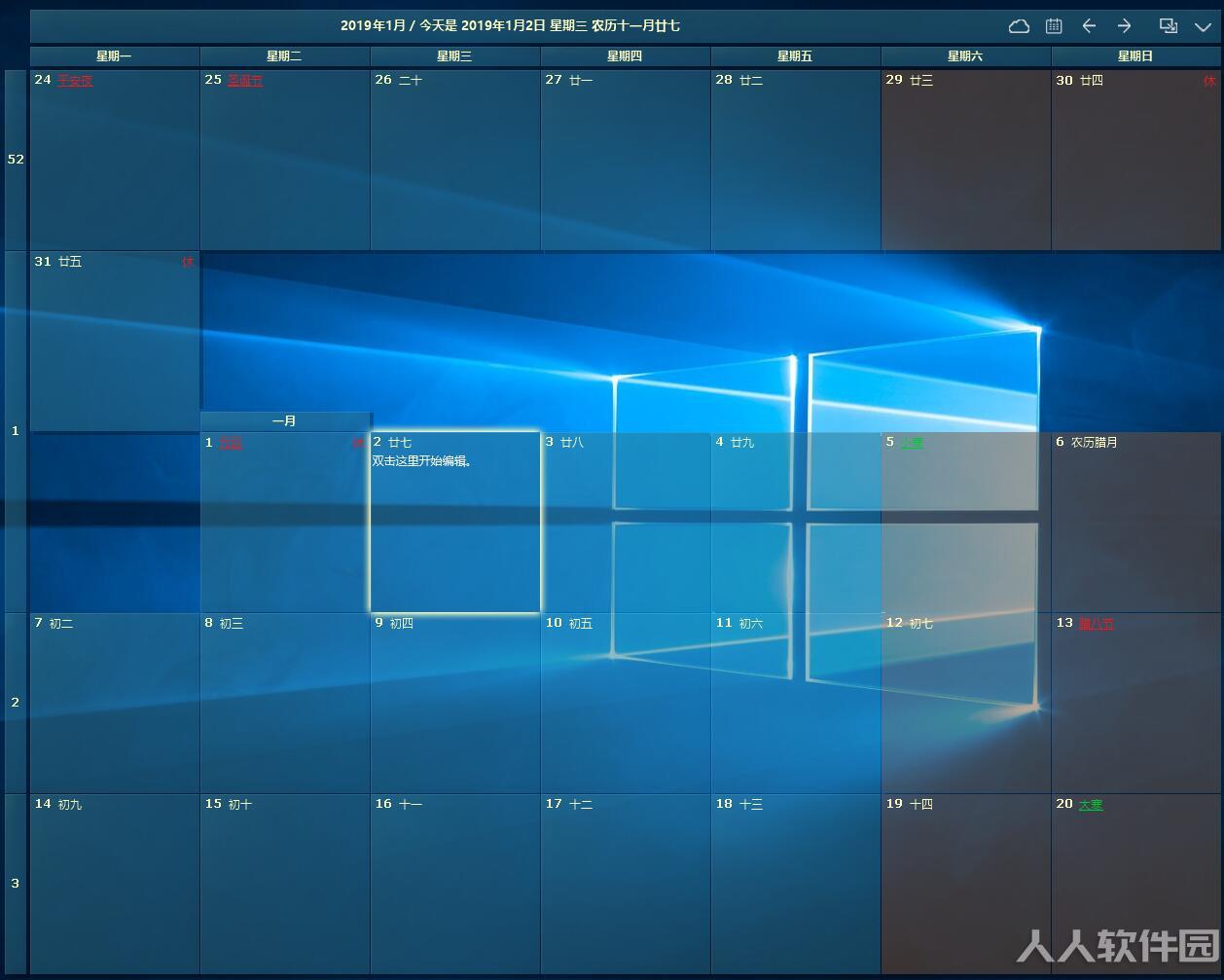Expand the chevron-down menu in the header
1224x980 pixels.
pos(1203,27)
